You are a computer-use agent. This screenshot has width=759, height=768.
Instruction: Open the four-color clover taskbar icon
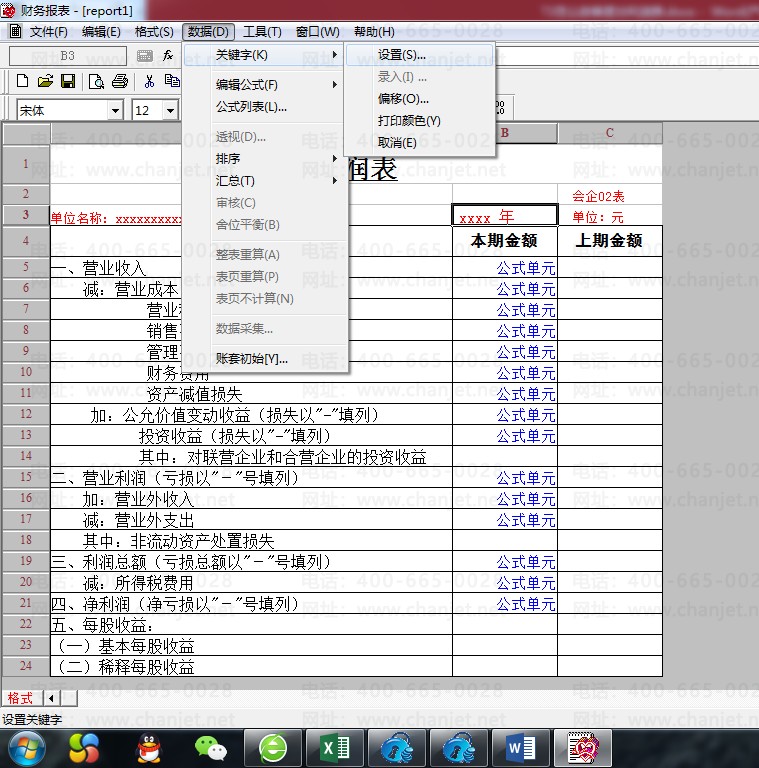[x=84, y=748]
